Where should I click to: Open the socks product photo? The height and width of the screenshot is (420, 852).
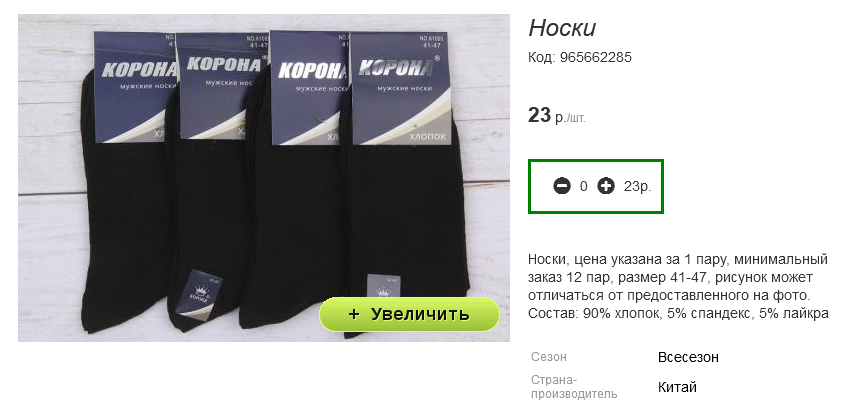pos(264,178)
